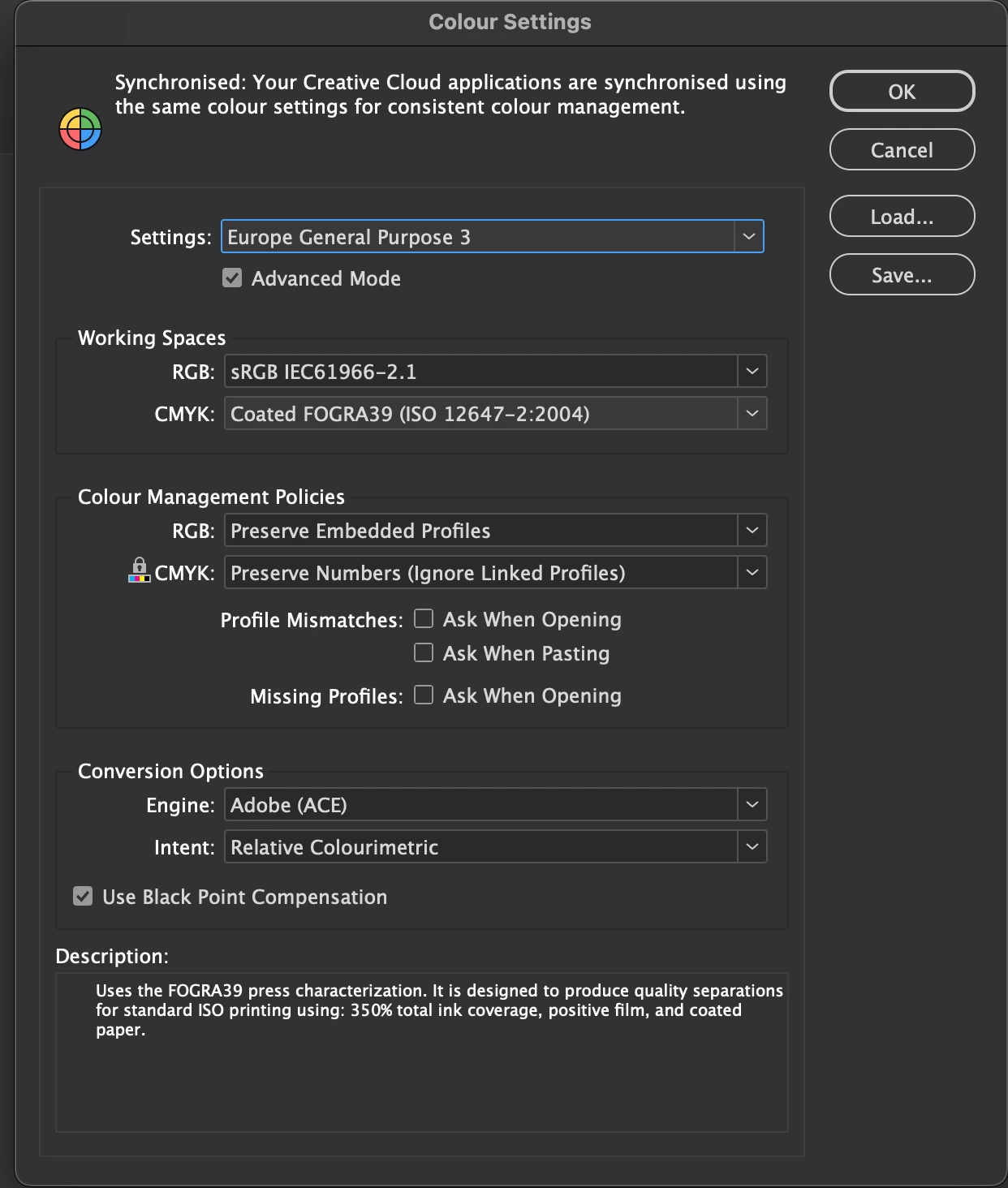Click the CMYK policy lock icon
1008x1188 pixels.
tap(140, 570)
